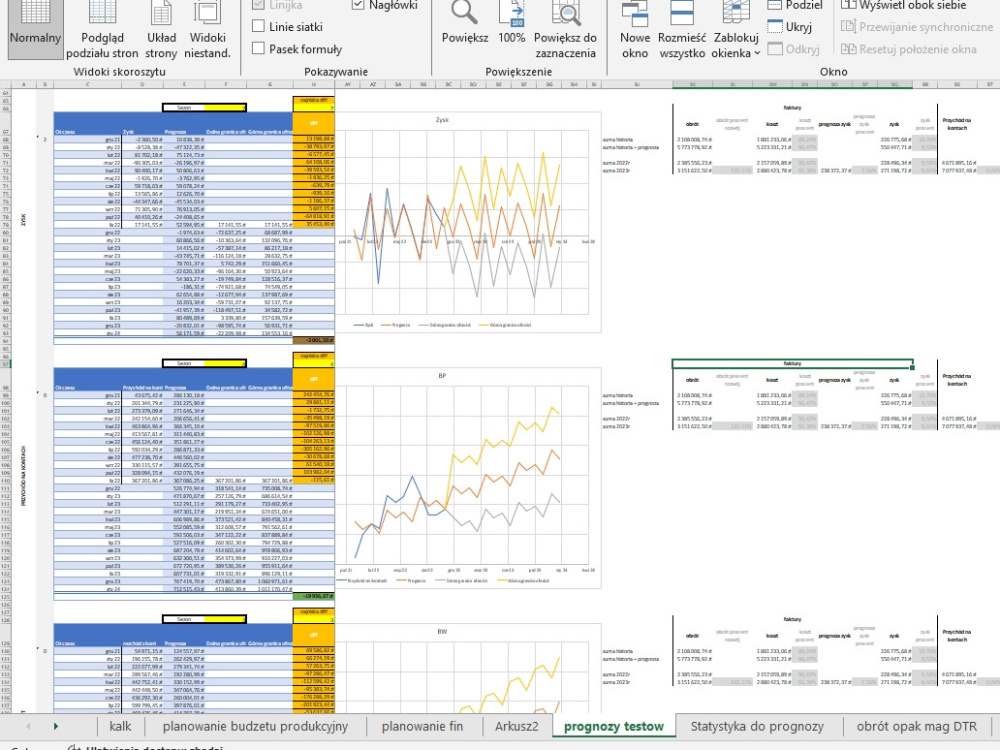Click Wyświetl obok siebie
Image resolution: width=1000 pixels, height=750 pixels.
[x=904, y=5]
